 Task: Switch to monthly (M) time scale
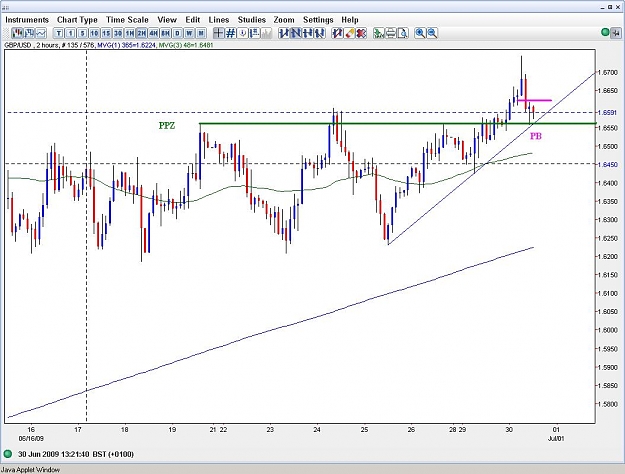click(201, 33)
